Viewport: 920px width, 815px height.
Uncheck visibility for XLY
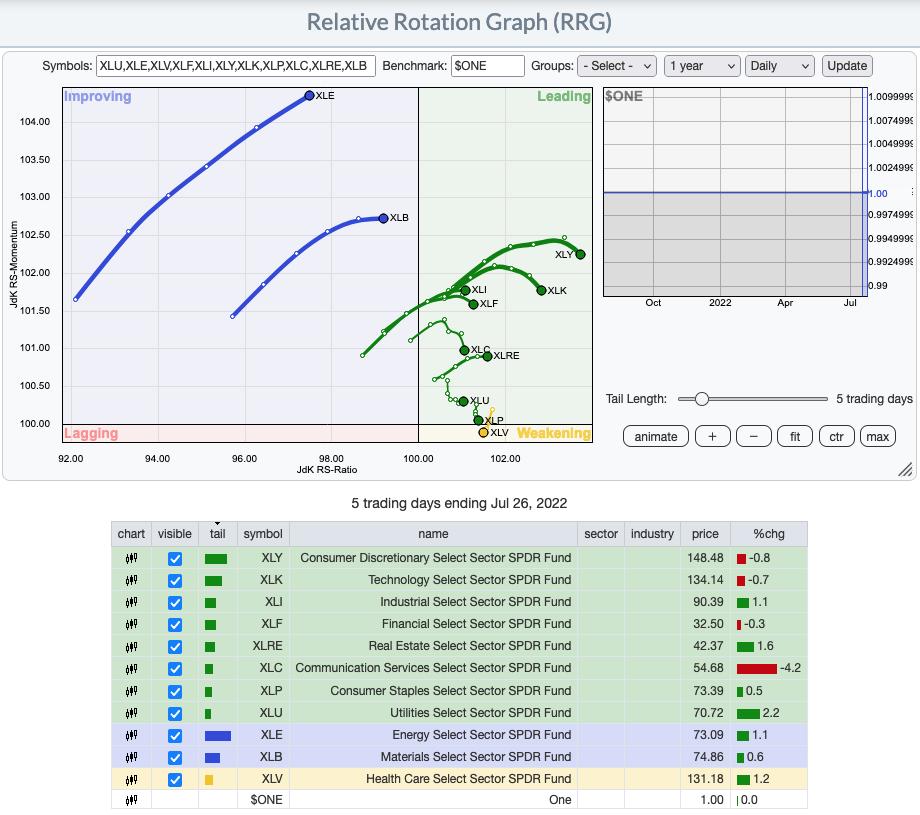click(x=175, y=559)
